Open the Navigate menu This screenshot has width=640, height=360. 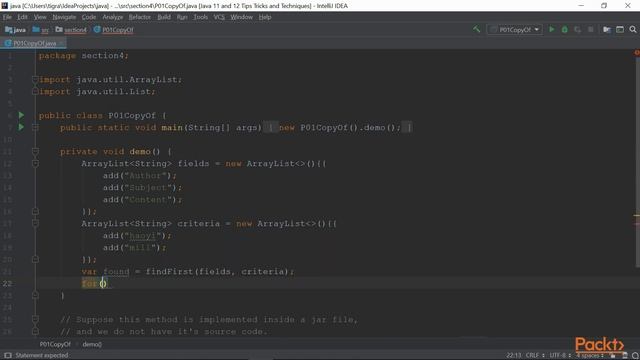(x=64, y=17)
